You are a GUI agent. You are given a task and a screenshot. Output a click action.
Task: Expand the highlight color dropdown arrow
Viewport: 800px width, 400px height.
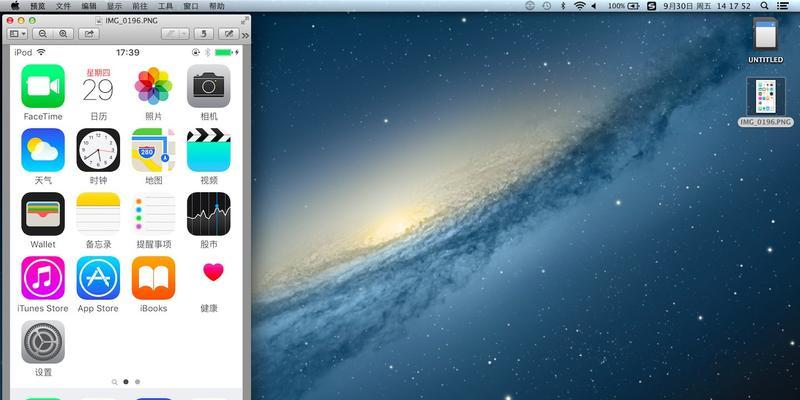click(x=184, y=34)
